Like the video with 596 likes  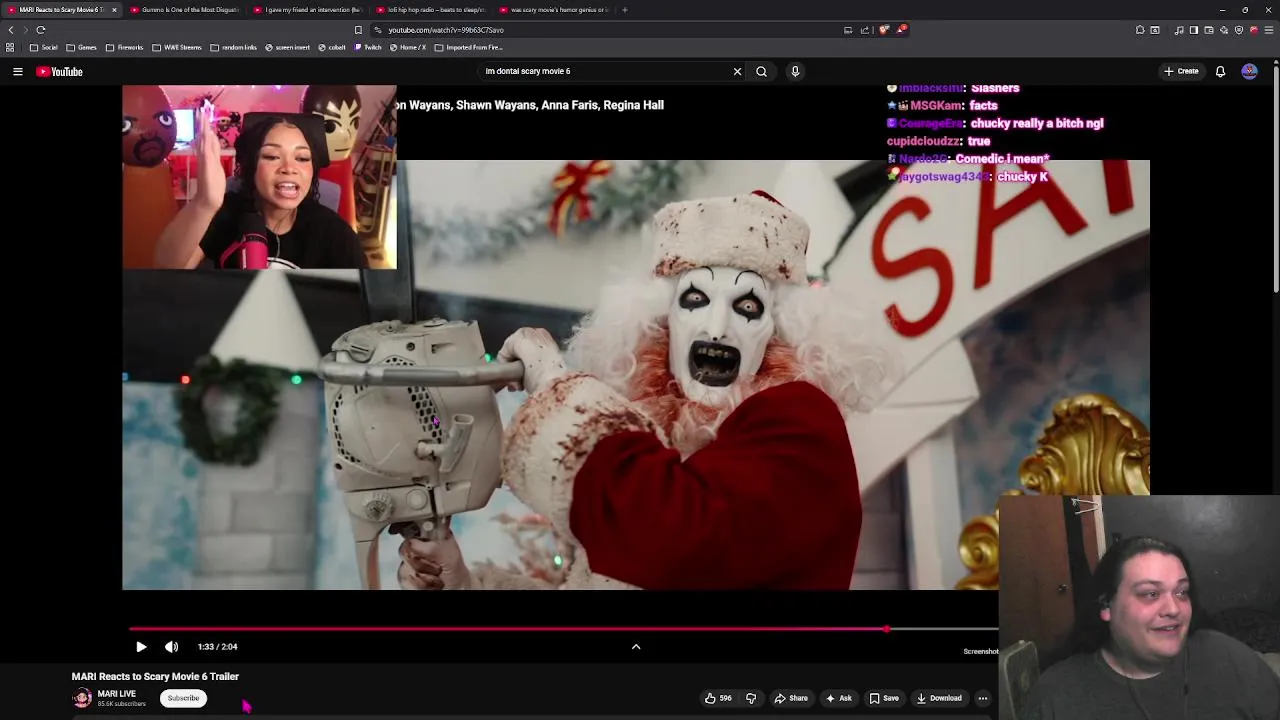point(718,698)
